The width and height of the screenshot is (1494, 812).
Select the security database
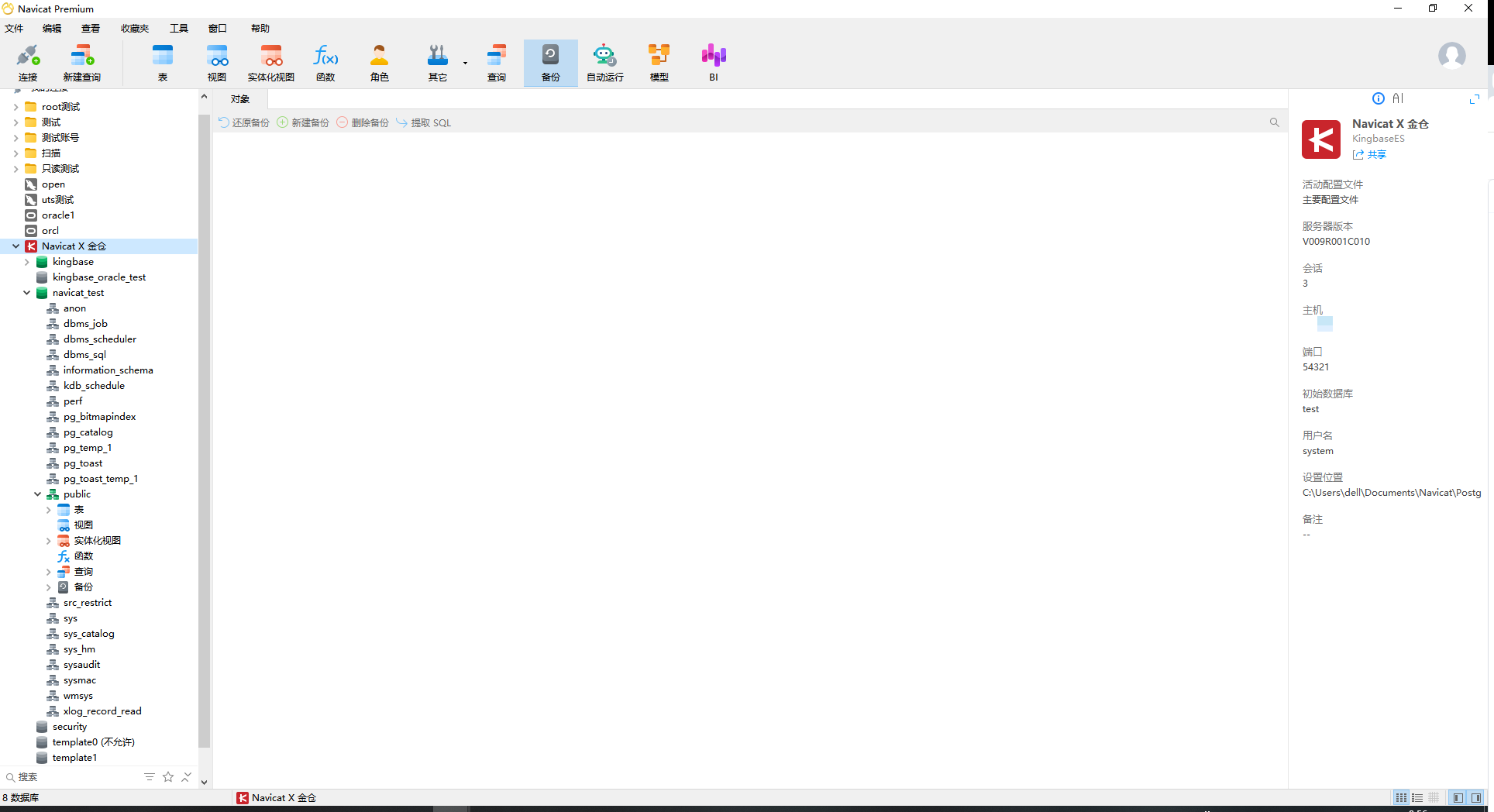70,727
